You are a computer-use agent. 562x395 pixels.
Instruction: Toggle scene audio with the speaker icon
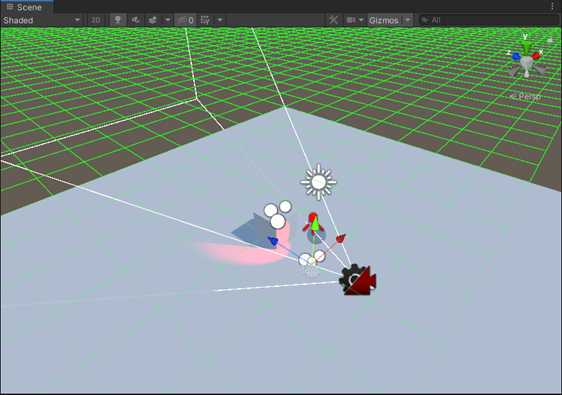coord(136,20)
